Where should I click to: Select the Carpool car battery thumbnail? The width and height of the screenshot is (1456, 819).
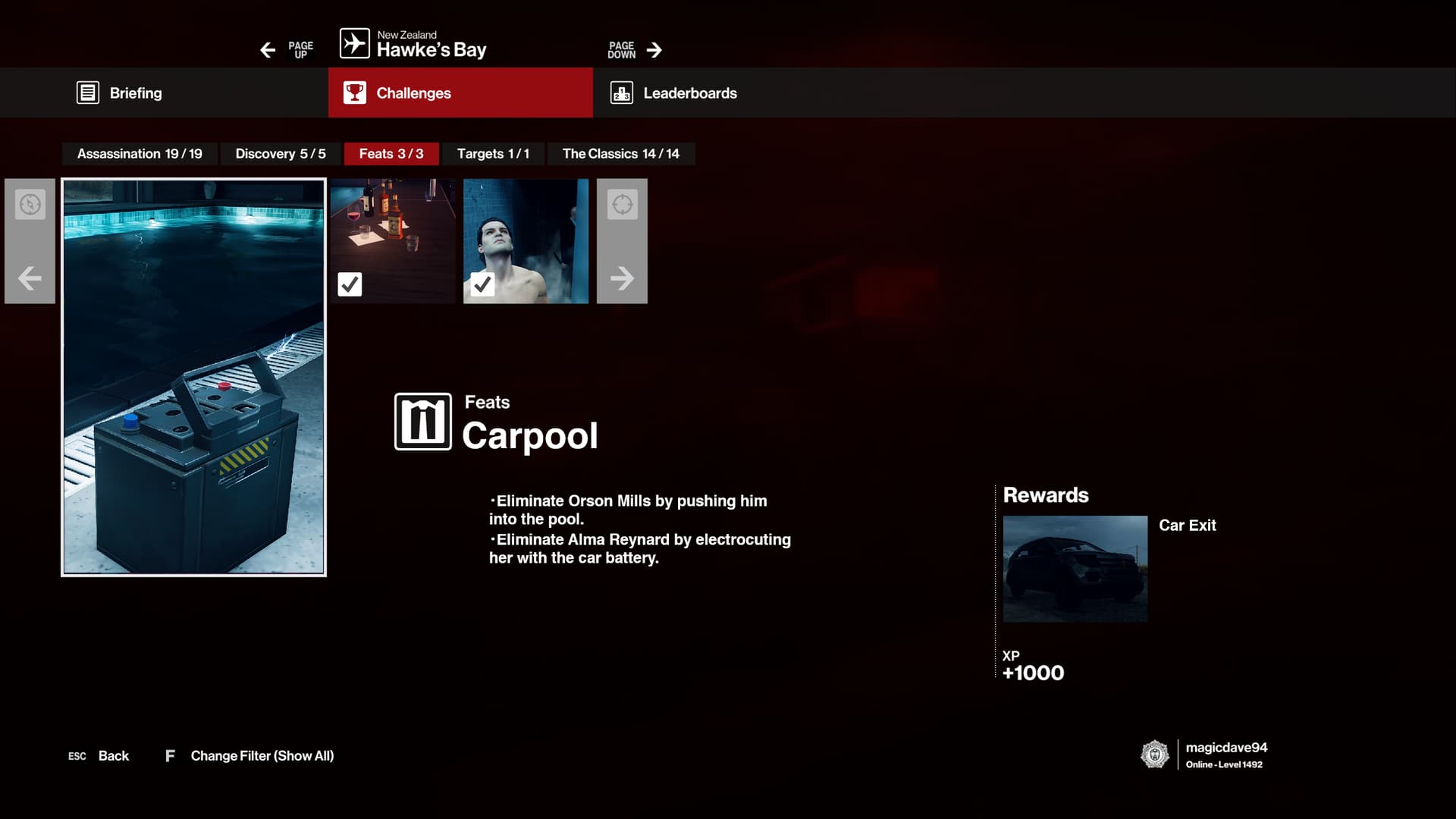(193, 378)
